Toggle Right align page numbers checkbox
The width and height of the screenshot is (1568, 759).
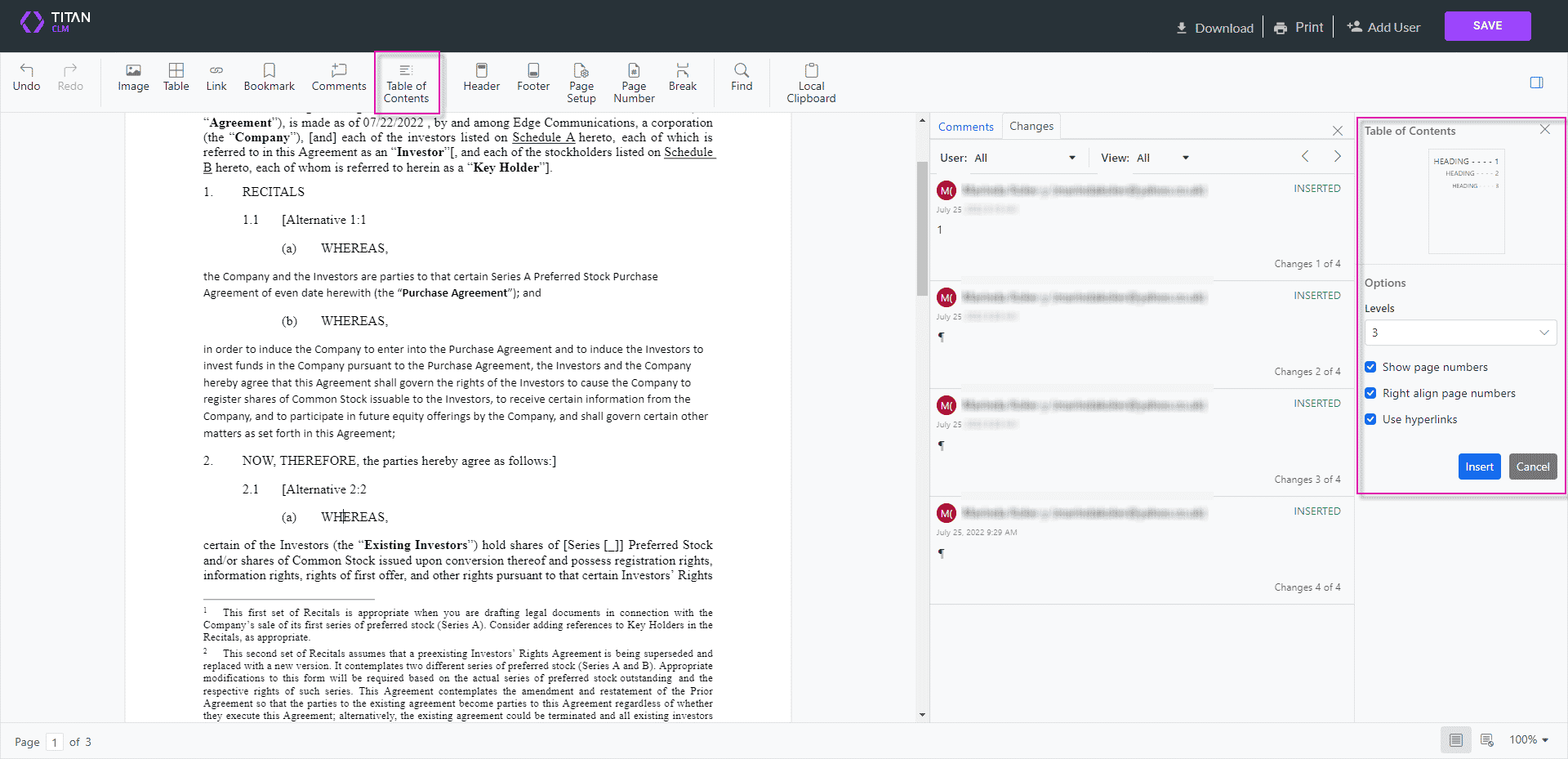tap(1370, 393)
